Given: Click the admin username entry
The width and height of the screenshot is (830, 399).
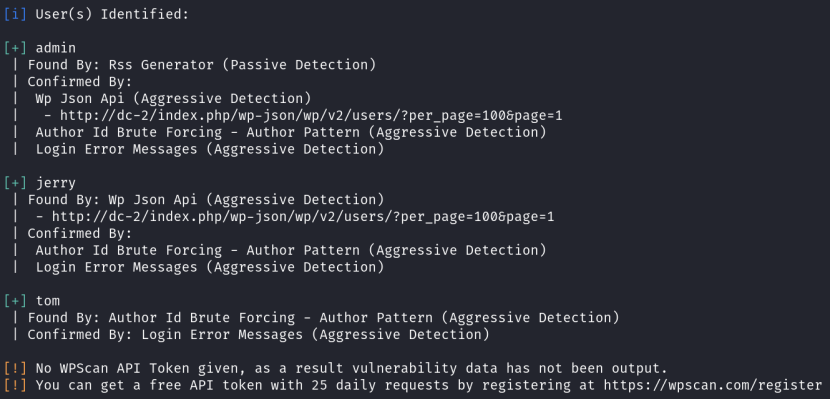Looking at the screenshot, I should pos(56,48).
